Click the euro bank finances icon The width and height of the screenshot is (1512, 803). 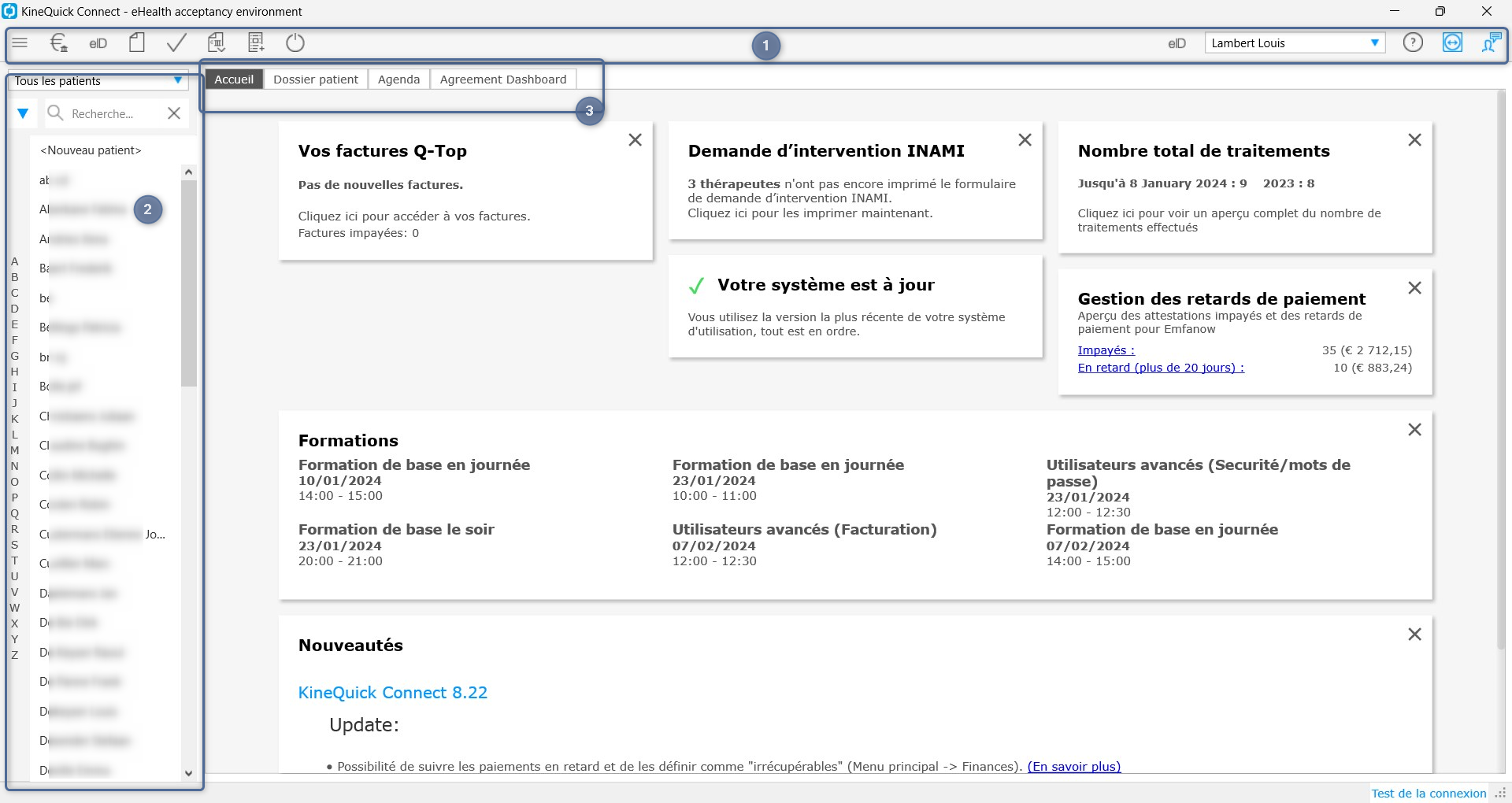(59, 43)
